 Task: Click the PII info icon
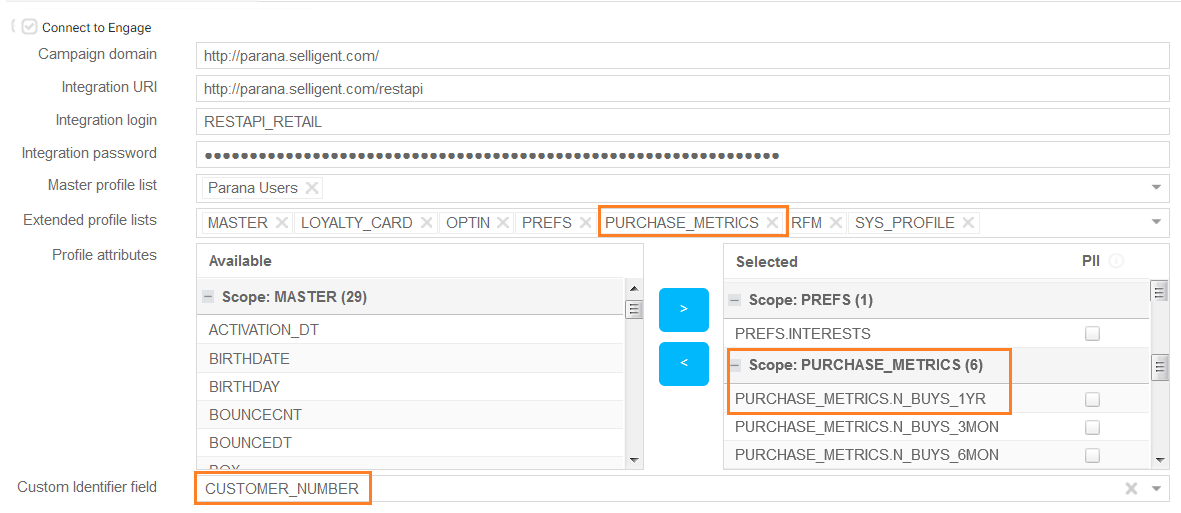(1116, 261)
